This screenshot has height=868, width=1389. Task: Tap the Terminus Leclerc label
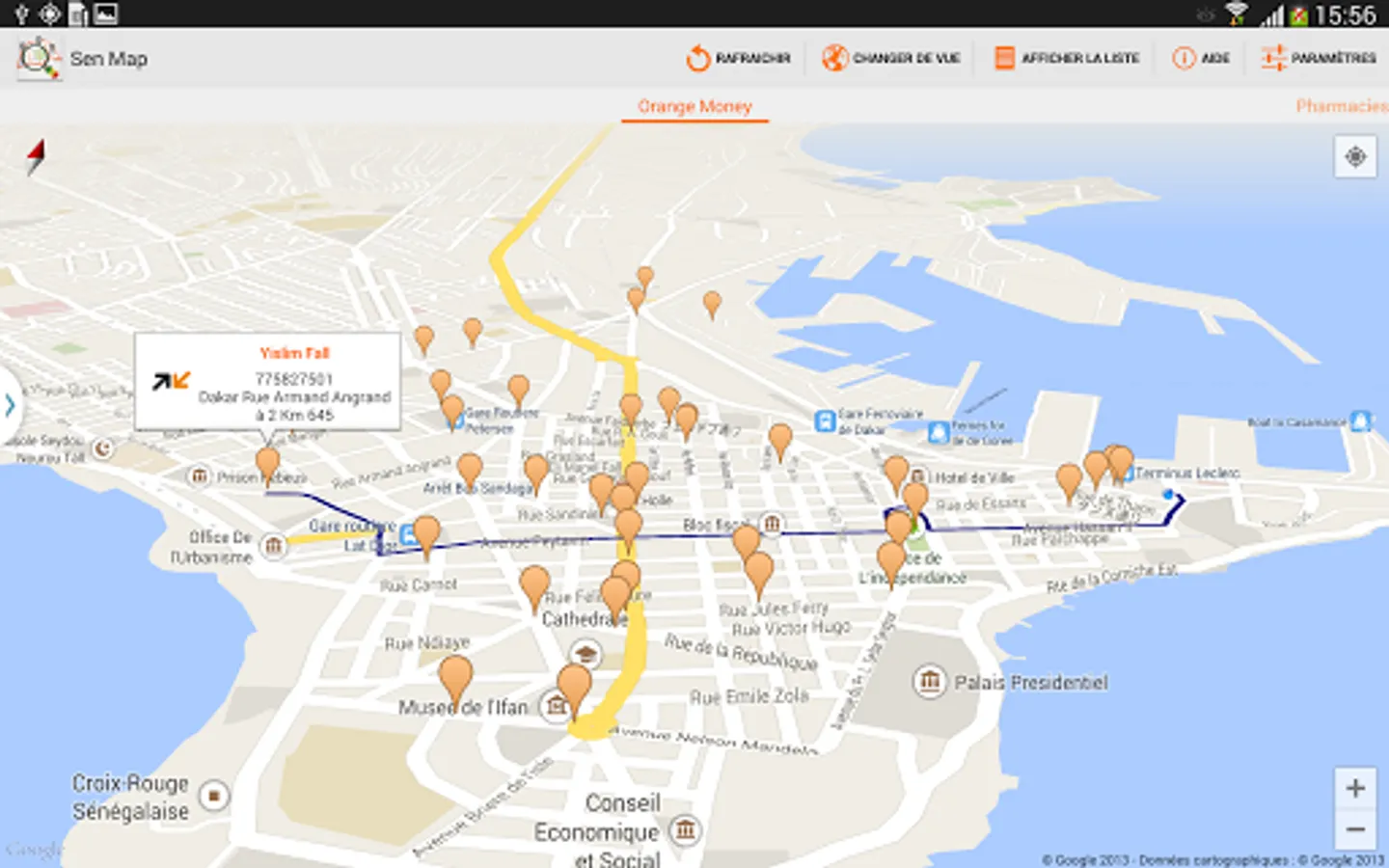click(1187, 473)
